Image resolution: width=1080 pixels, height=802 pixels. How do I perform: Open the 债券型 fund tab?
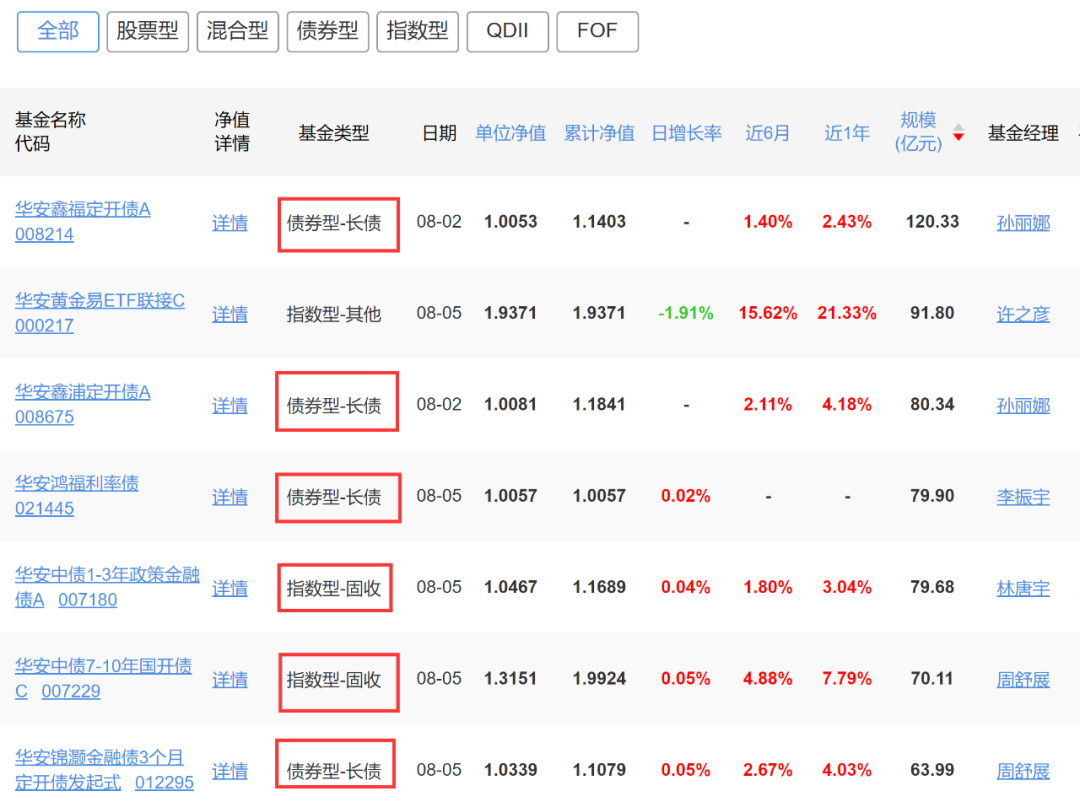327,31
